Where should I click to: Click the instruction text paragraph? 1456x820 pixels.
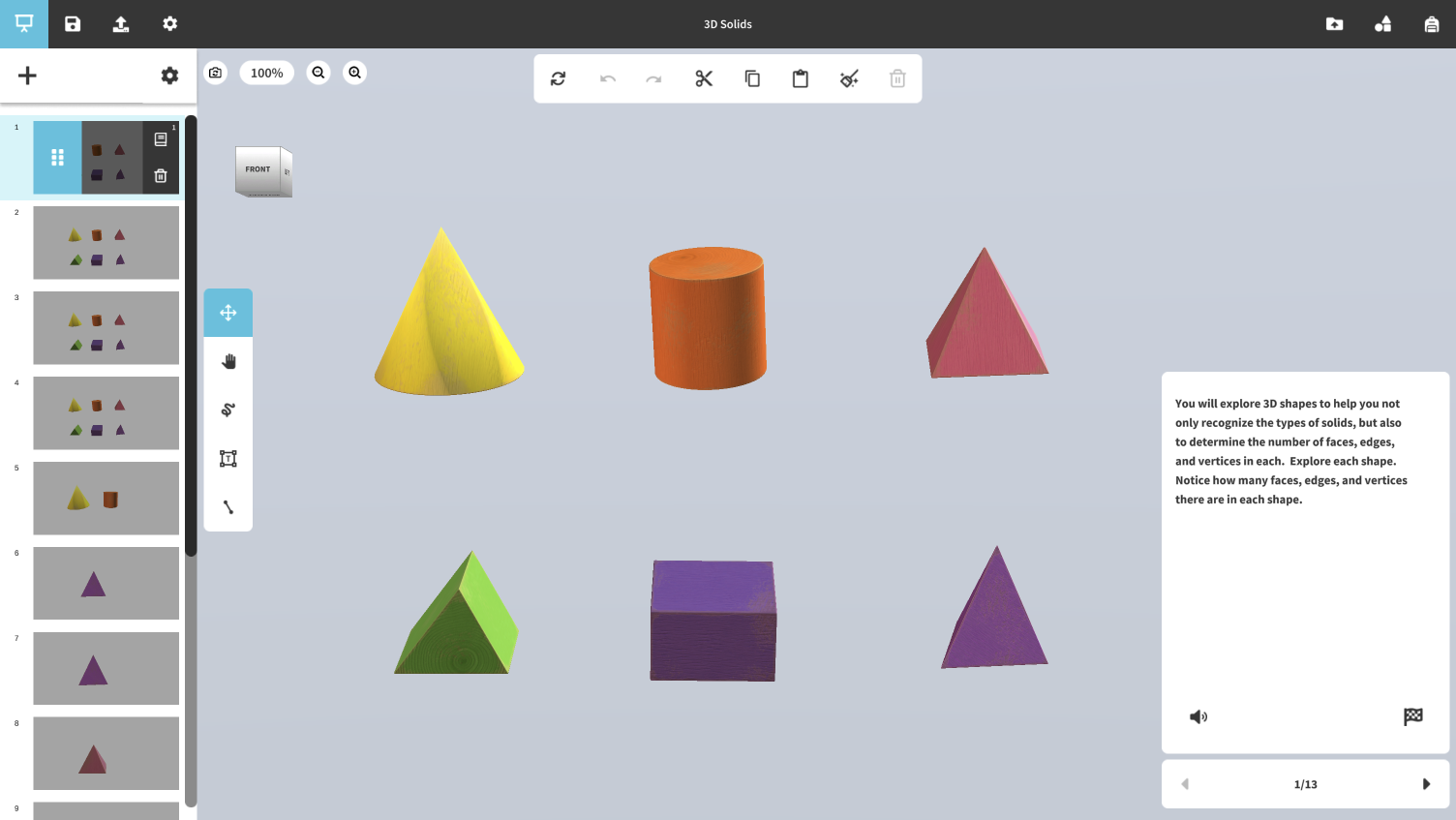(x=1290, y=451)
